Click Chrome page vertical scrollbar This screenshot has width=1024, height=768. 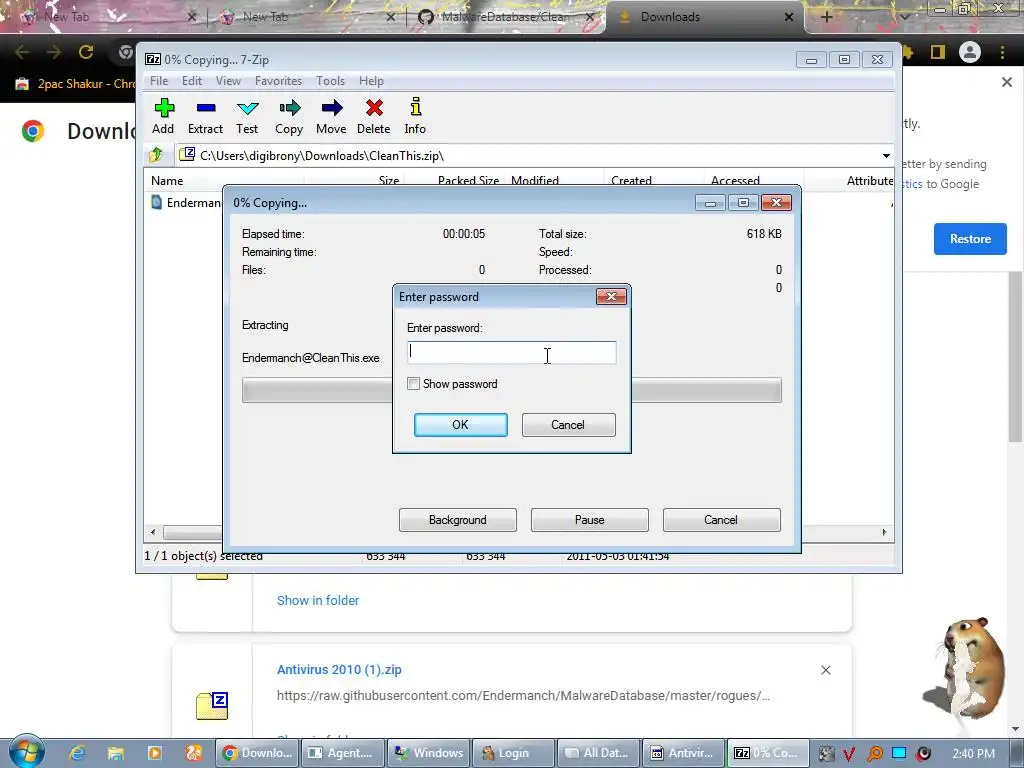(1015, 356)
